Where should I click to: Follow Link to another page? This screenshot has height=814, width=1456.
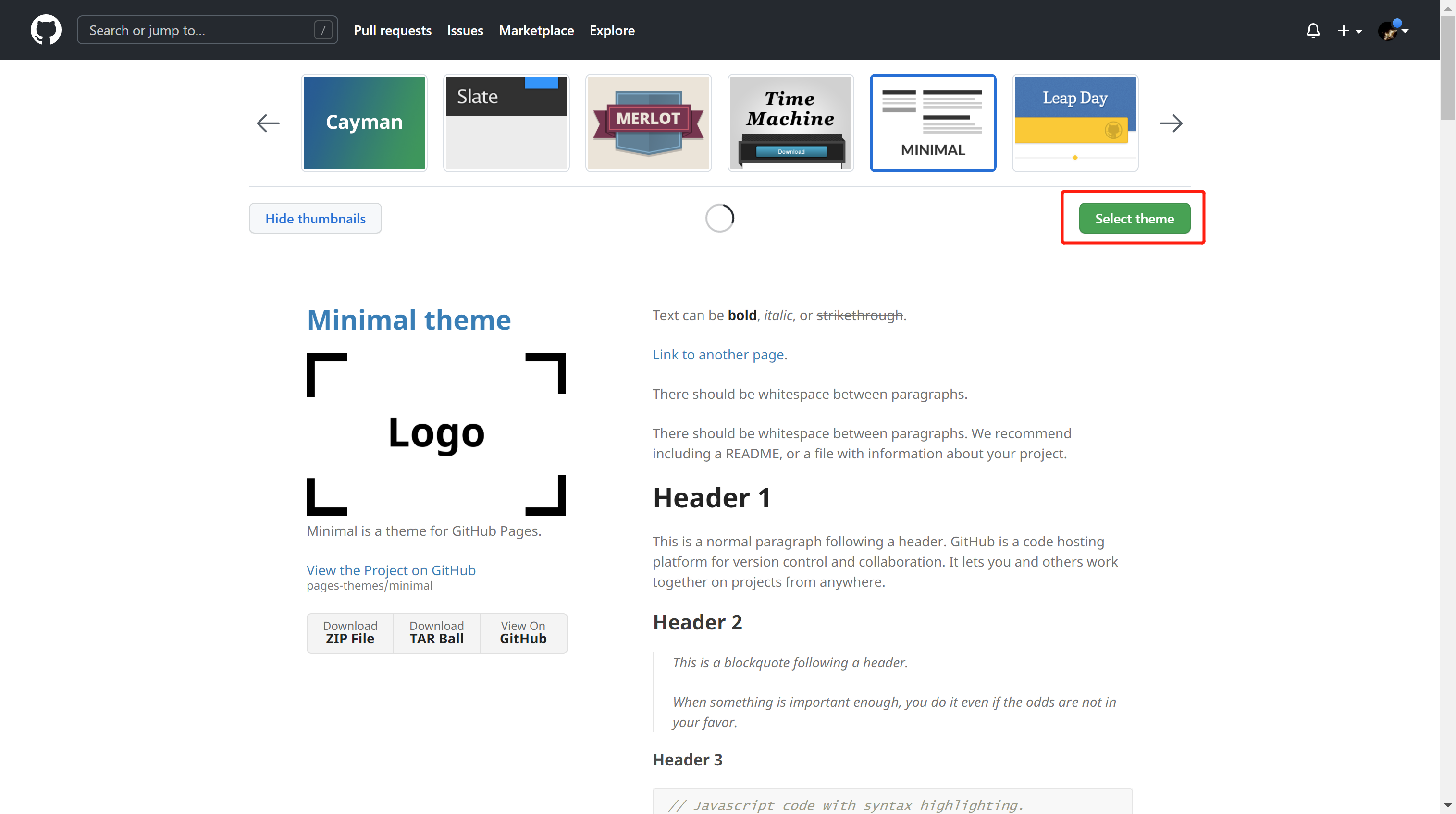coord(718,355)
